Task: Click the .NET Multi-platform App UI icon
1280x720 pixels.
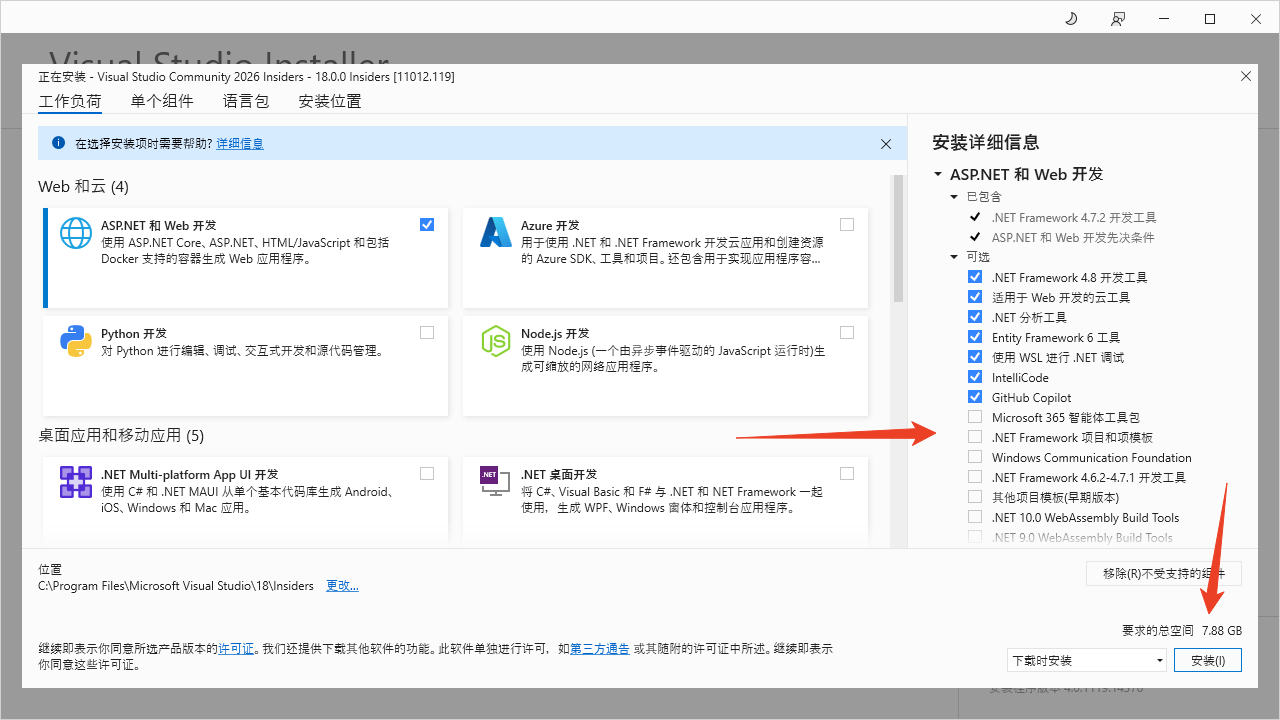Action: pyautogui.click(x=76, y=482)
